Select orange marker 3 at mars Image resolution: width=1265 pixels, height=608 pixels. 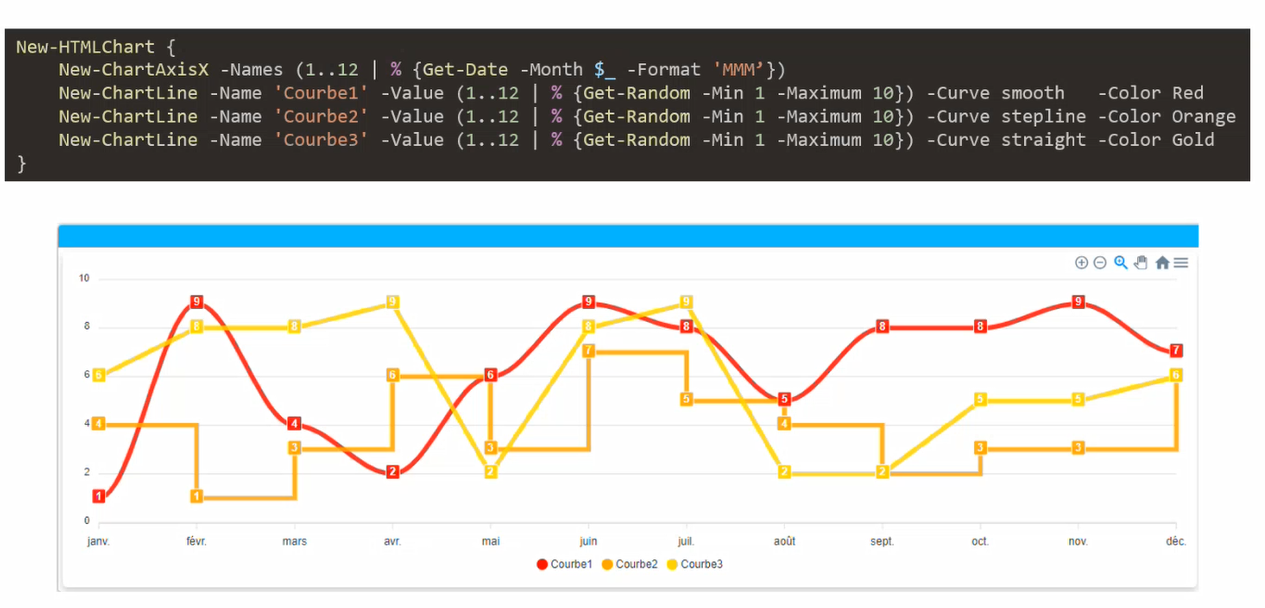294,447
